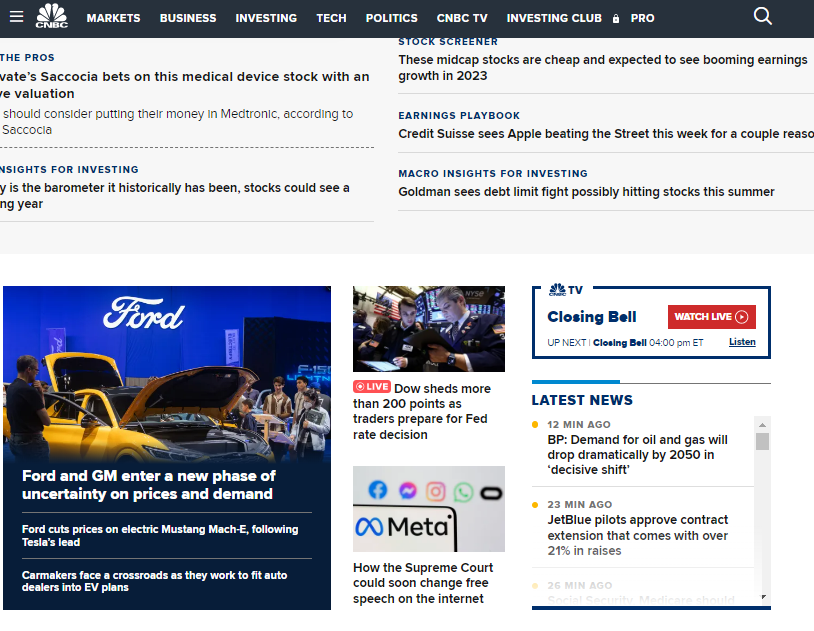The height and width of the screenshot is (631, 814).
Task: Open the barometer stocks year article
Action: 175,196
